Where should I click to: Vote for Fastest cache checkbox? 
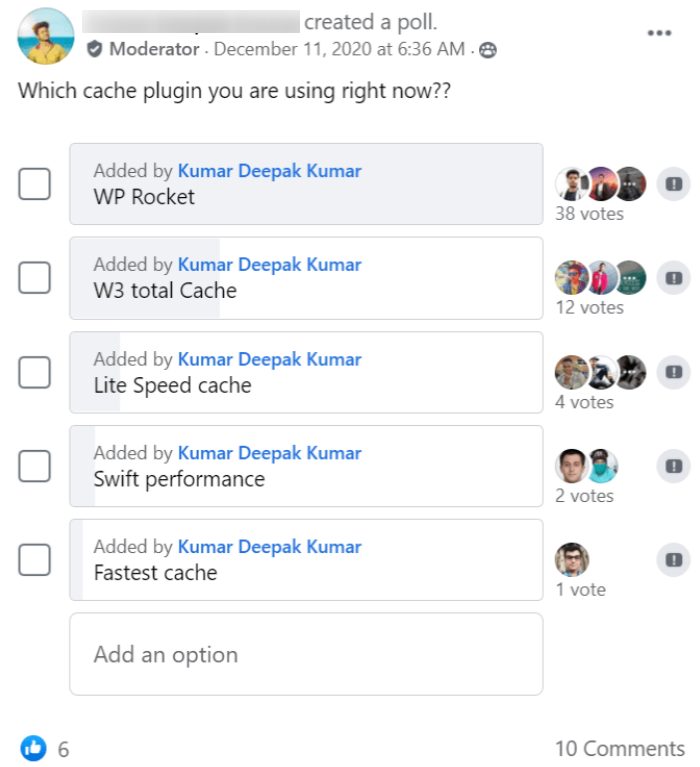(x=35, y=560)
